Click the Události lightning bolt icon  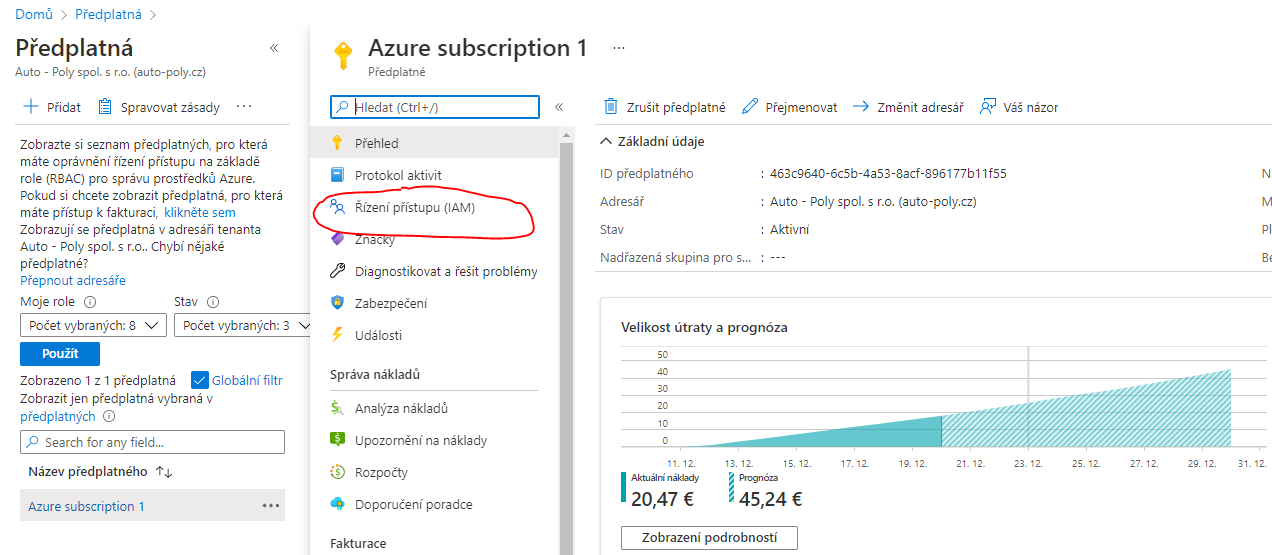[337, 335]
